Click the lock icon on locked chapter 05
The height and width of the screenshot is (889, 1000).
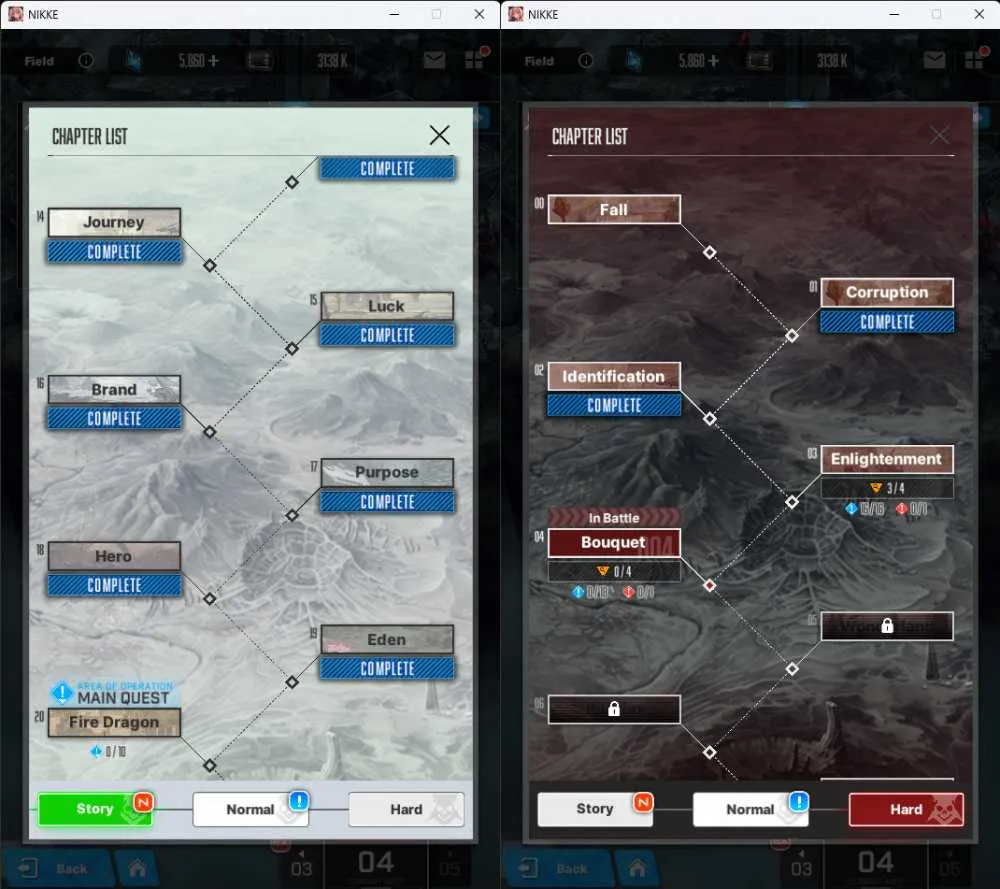[887, 626]
